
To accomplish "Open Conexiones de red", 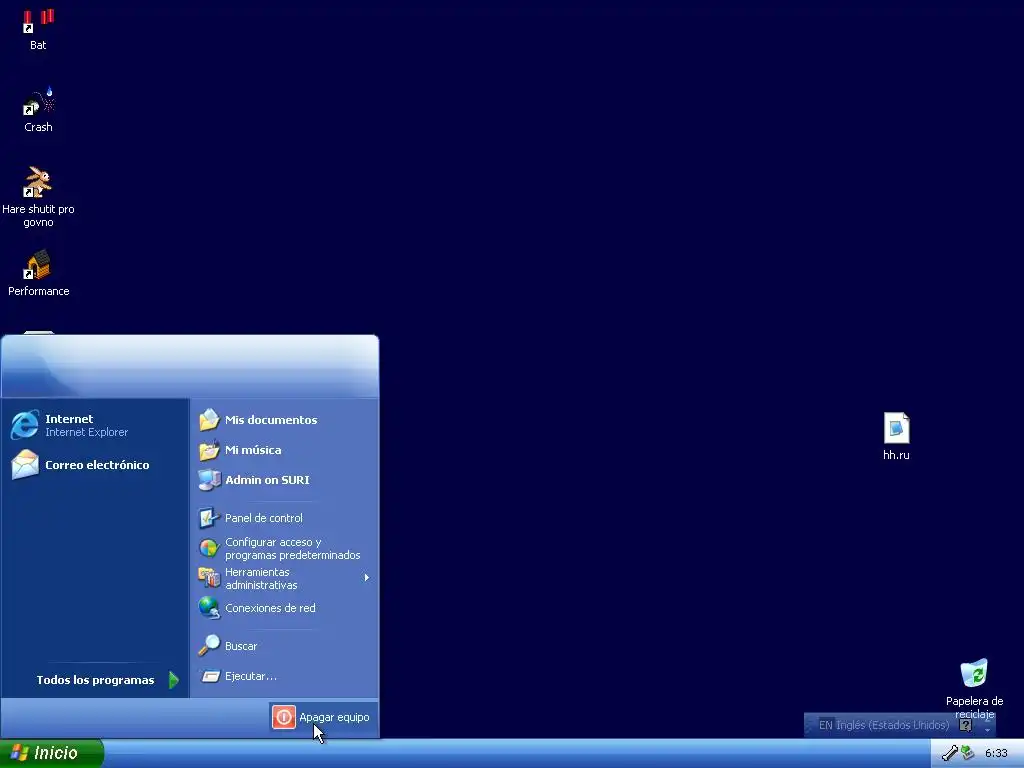I will [285, 608].
